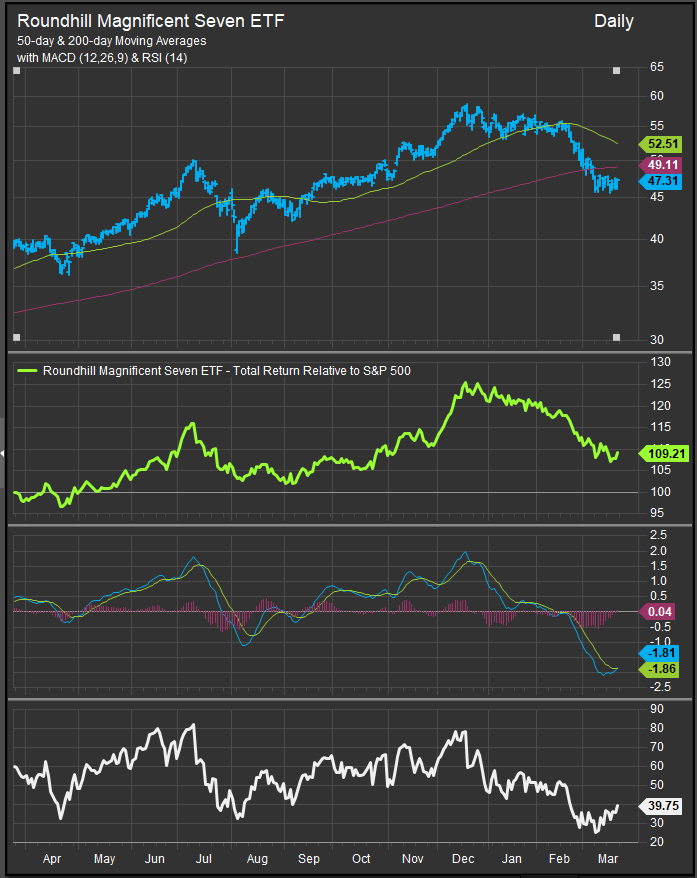Click the 120 label on the relative return axis
This screenshot has height=878, width=697.
click(x=661, y=406)
